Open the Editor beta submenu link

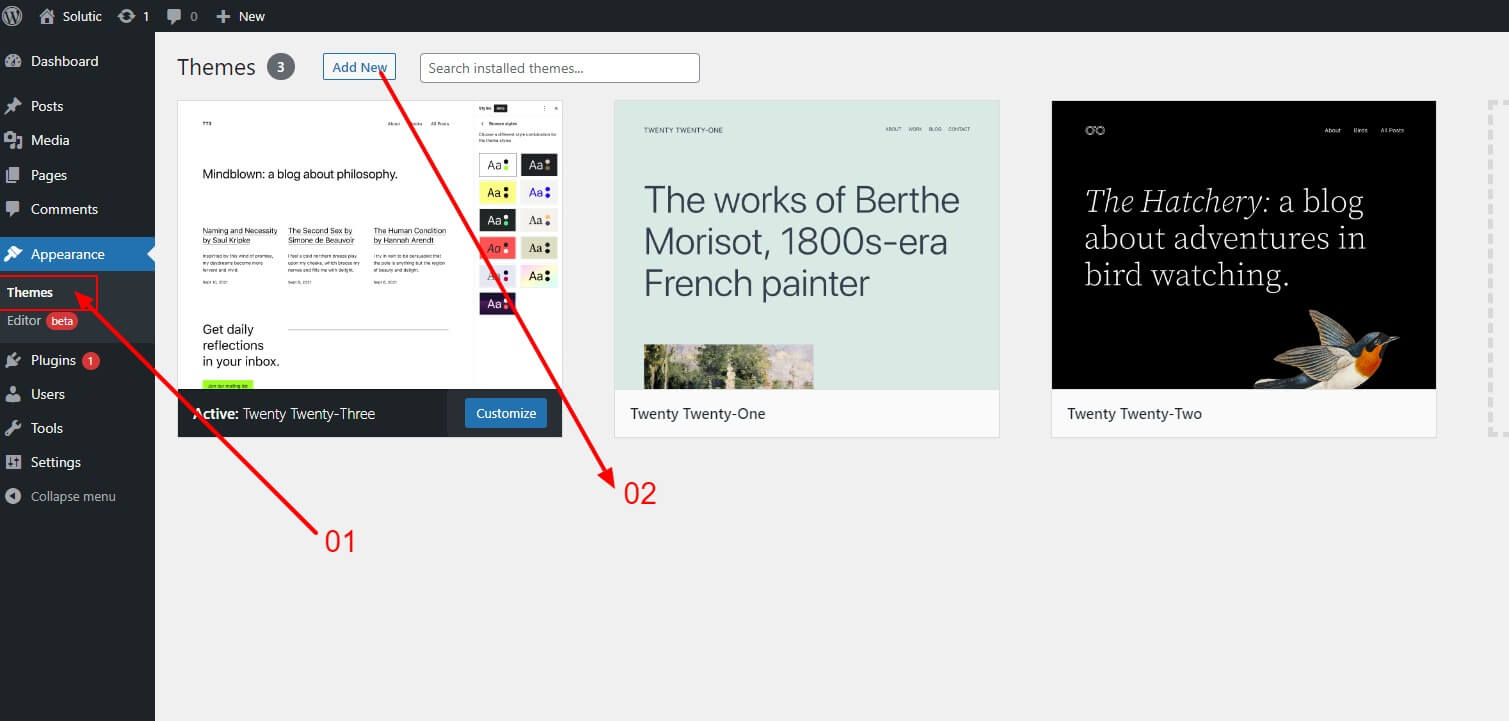click(x=24, y=321)
